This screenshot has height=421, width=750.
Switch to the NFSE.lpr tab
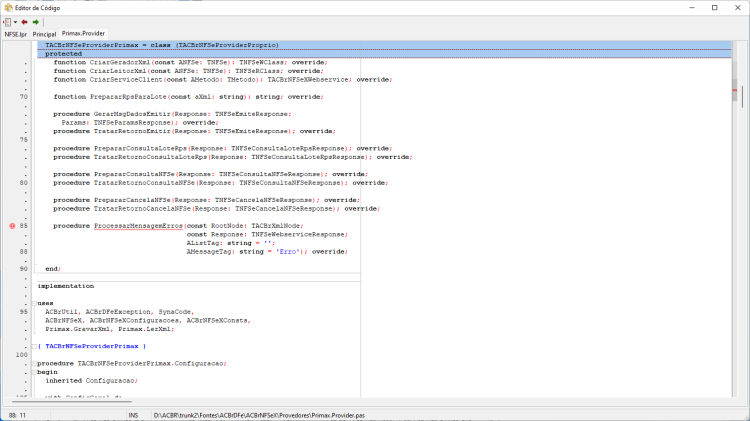[16, 34]
